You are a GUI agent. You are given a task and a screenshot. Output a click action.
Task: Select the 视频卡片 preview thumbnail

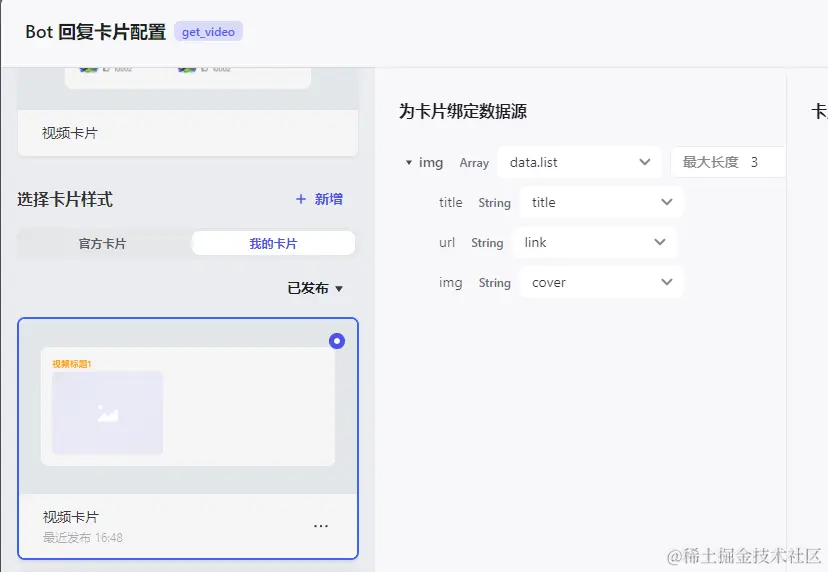click(x=188, y=406)
